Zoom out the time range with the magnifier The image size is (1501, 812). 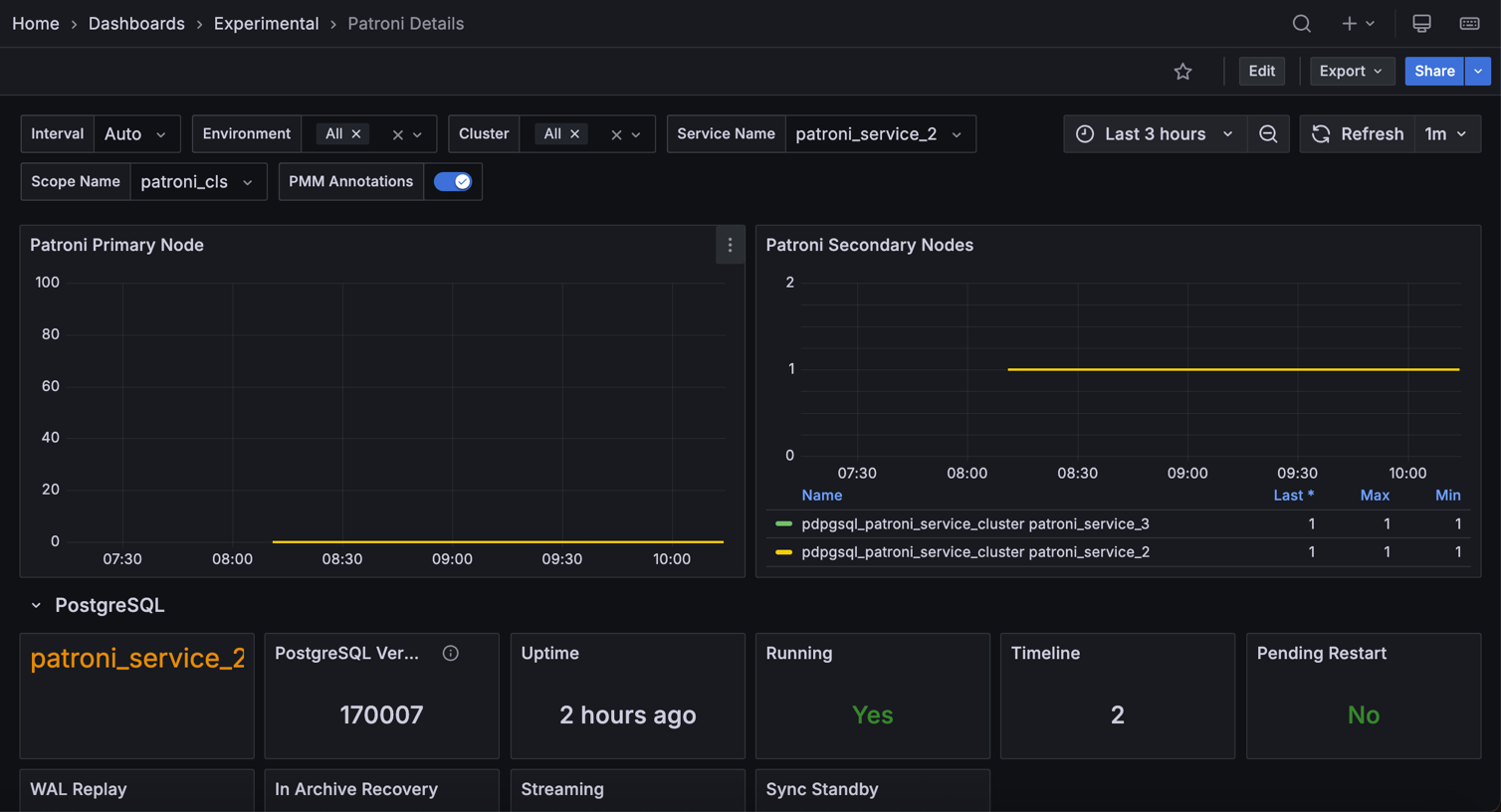coord(1268,133)
